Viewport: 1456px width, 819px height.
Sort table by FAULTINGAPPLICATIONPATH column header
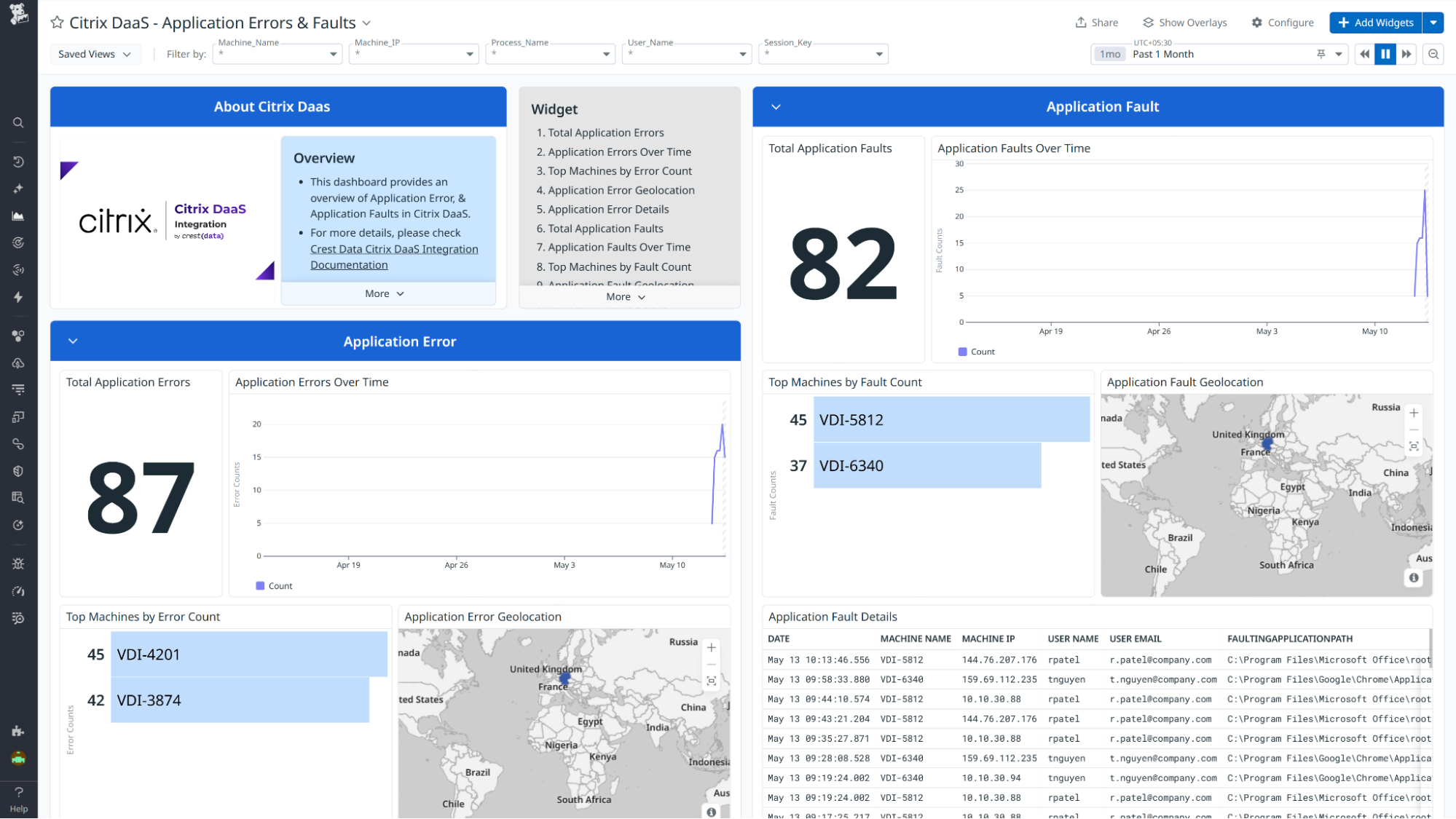(1290, 639)
